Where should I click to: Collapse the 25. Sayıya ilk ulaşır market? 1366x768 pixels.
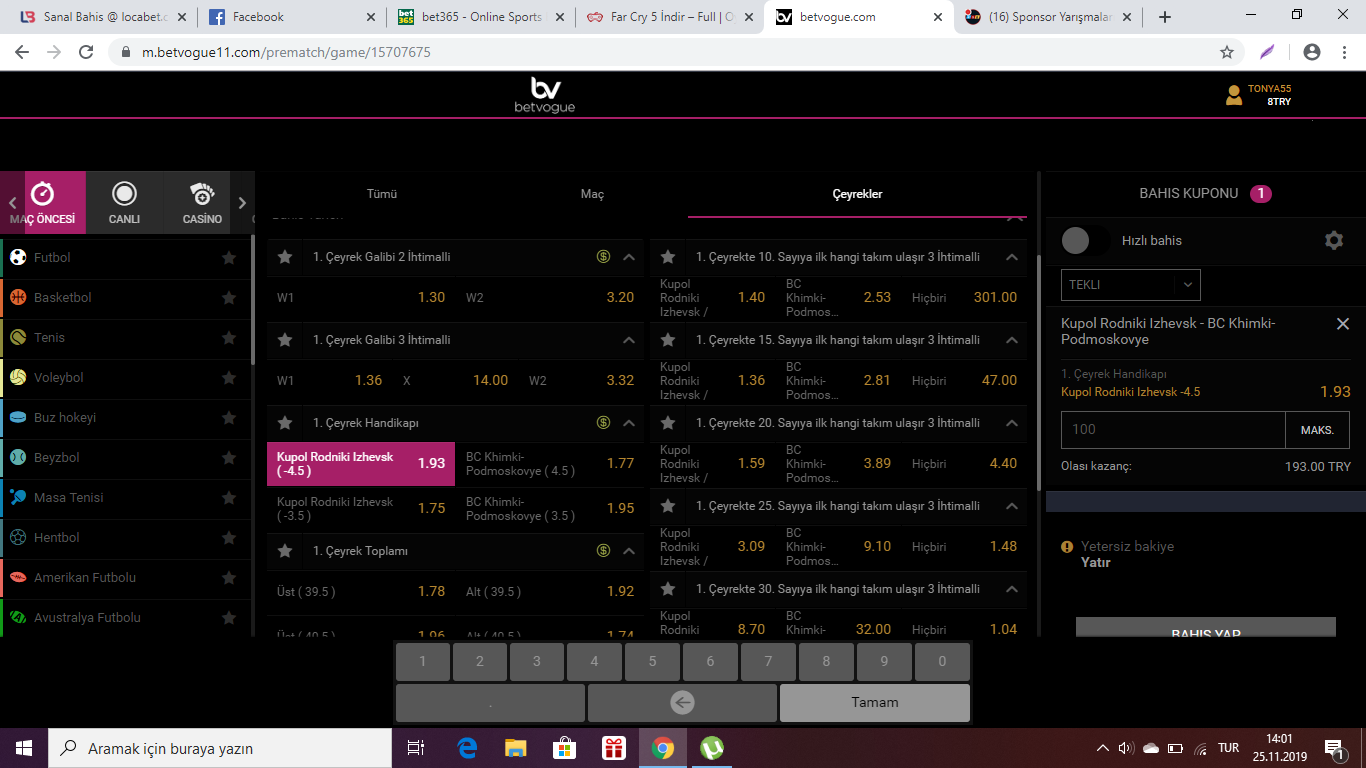click(1012, 506)
